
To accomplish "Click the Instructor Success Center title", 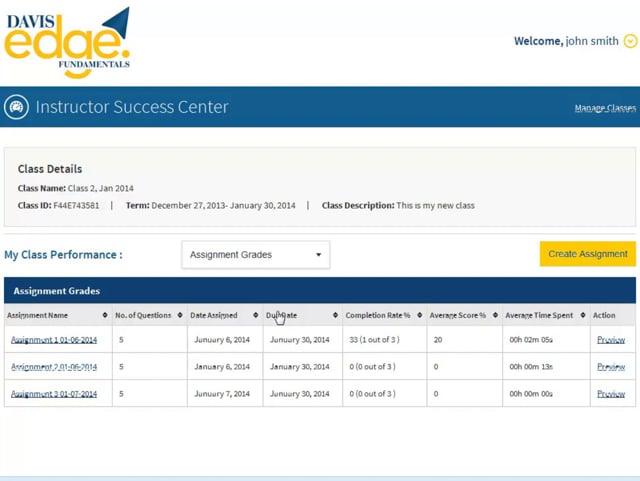I will pos(132,107).
